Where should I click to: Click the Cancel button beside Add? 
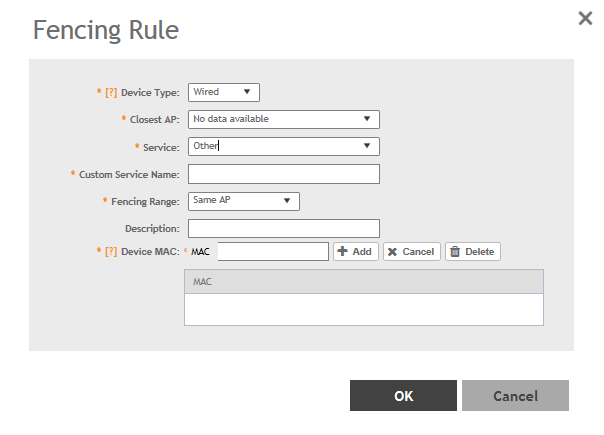coord(412,252)
